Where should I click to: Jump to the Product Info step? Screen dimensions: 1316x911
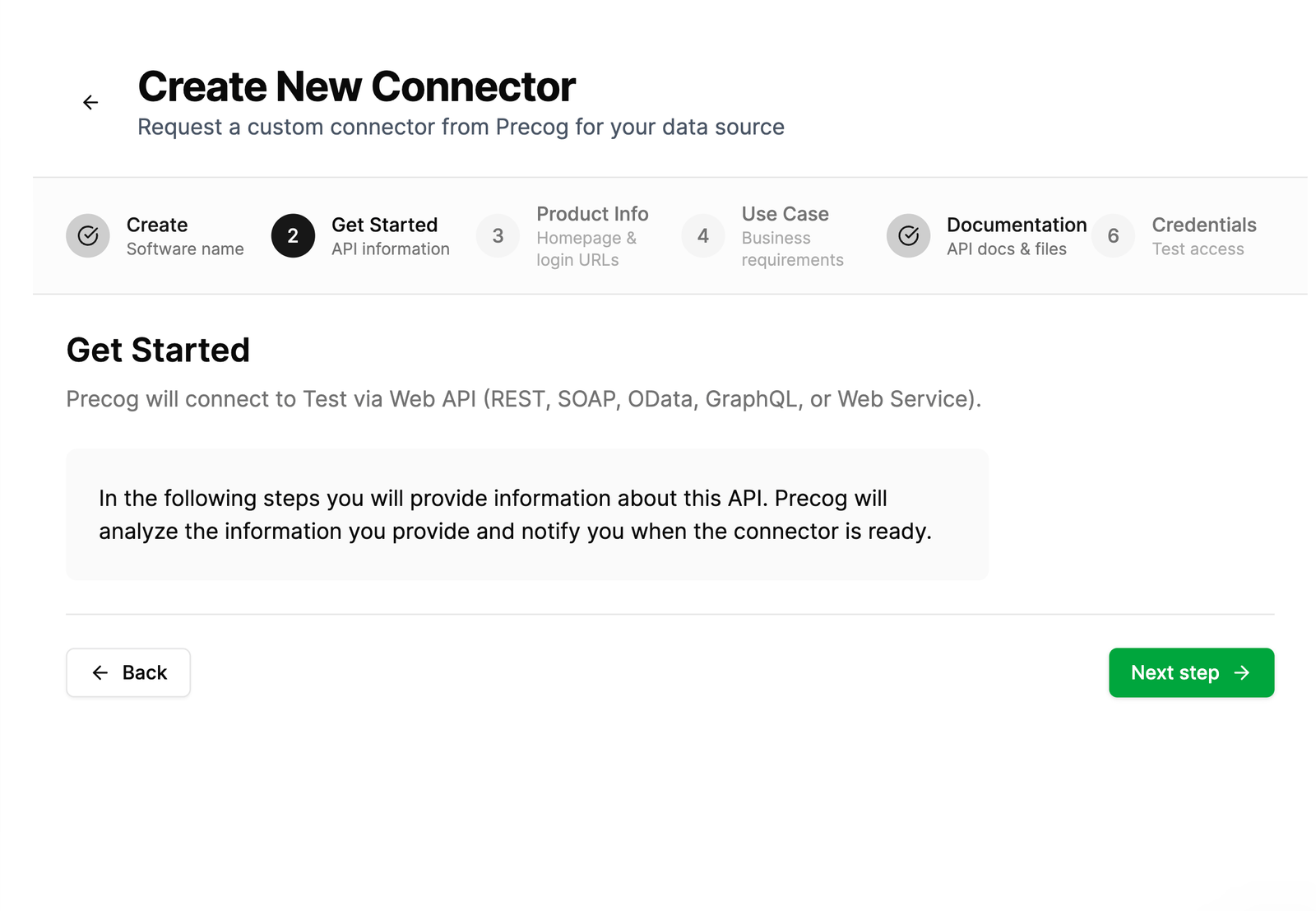pos(592,235)
